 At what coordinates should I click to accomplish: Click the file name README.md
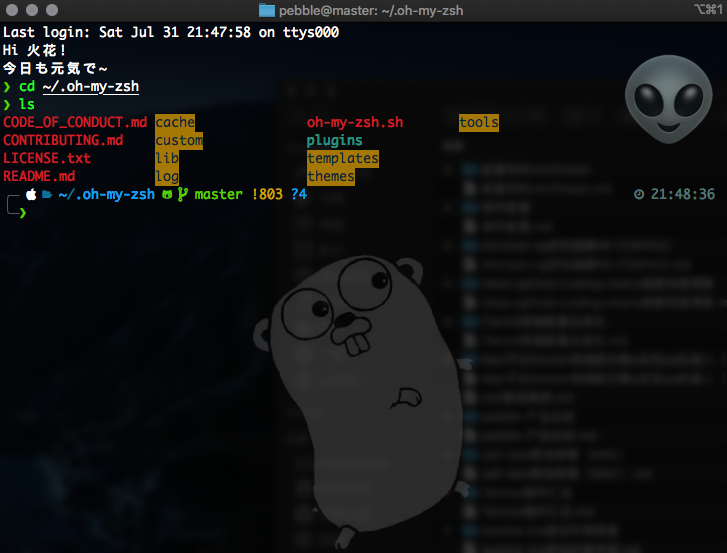pyautogui.click(x=39, y=176)
